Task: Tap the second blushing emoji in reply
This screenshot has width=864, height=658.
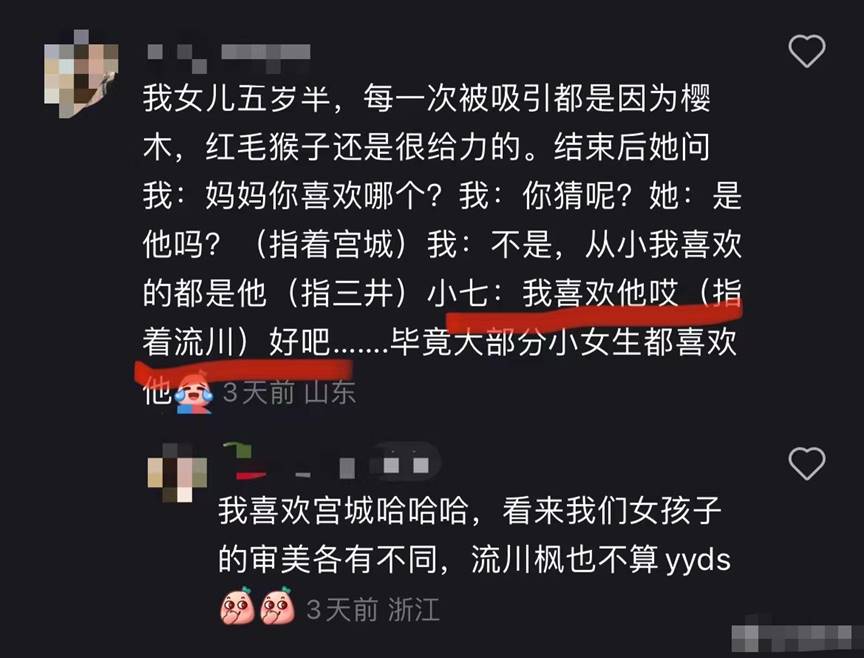Action: [277, 606]
